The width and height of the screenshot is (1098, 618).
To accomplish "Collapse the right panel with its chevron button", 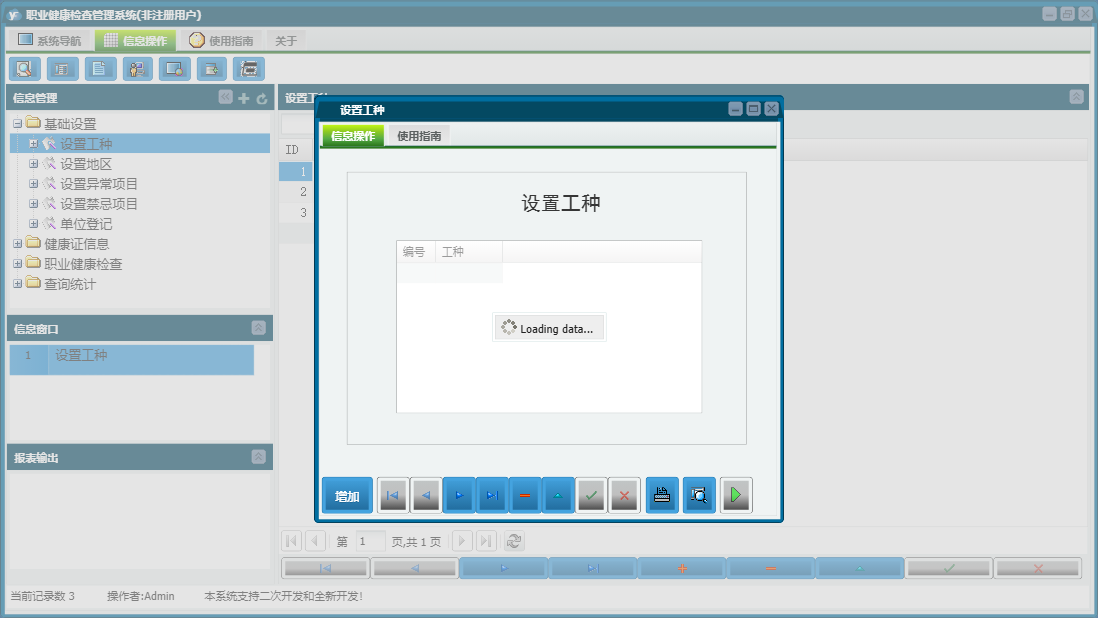I will tap(1076, 97).
